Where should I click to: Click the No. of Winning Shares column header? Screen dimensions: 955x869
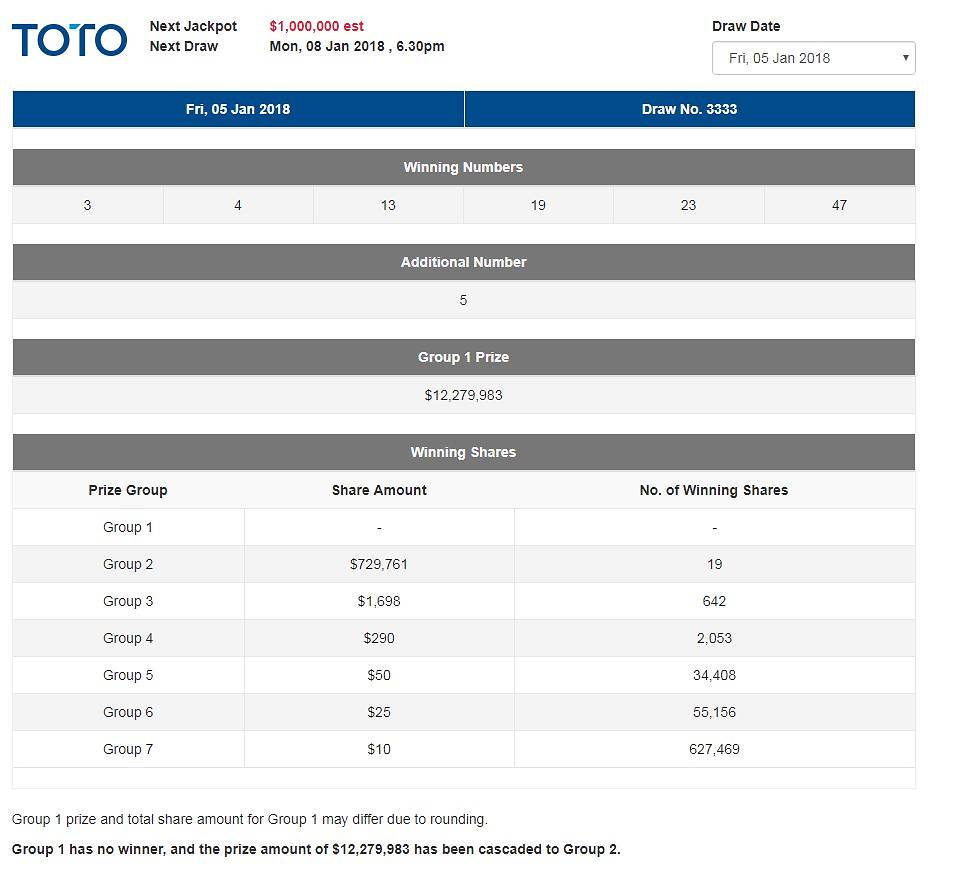(714, 490)
